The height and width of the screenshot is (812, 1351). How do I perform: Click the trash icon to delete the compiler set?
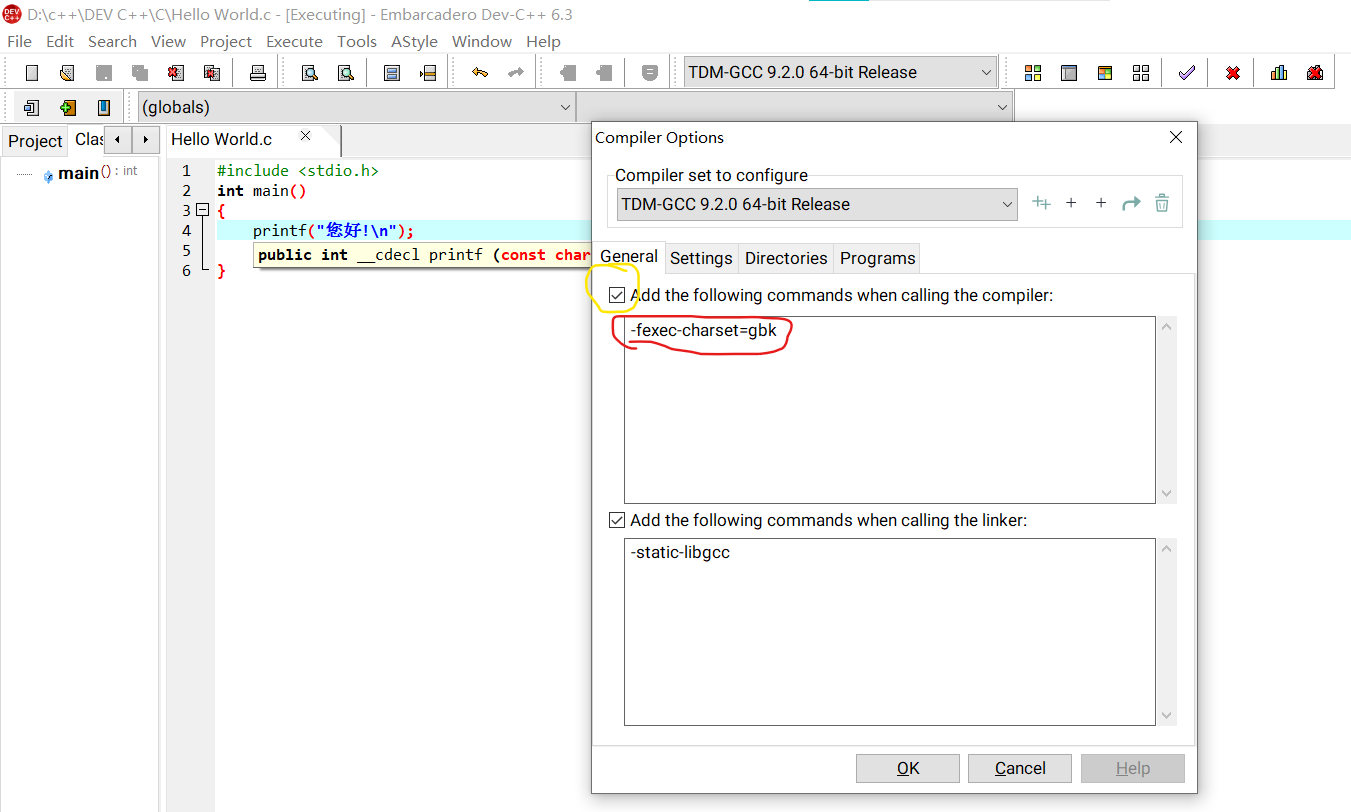coord(1161,203)
